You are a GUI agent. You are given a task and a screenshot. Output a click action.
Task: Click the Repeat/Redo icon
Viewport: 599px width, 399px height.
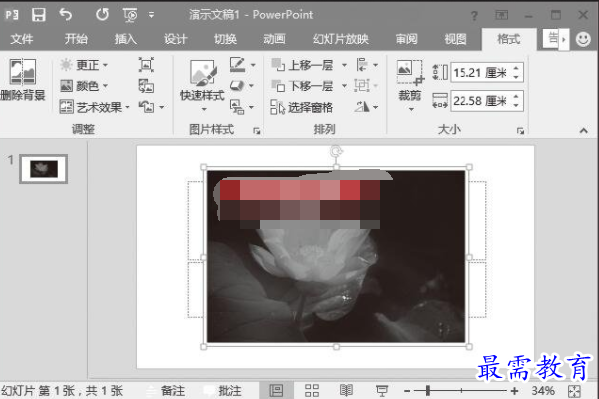pyautogui.click(x=102, y=15)
